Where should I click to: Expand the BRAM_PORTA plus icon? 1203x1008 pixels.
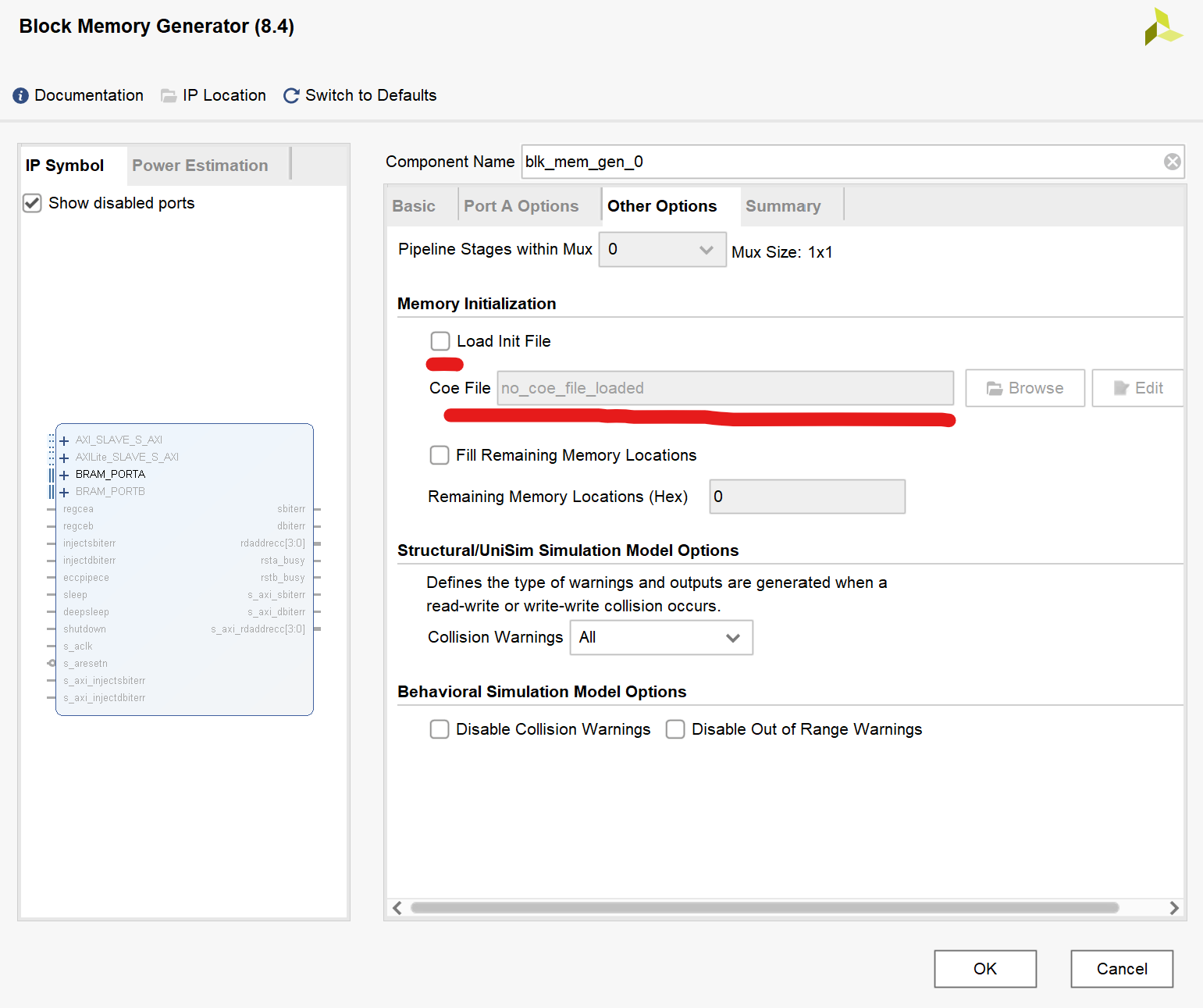(x=64, y=475)
